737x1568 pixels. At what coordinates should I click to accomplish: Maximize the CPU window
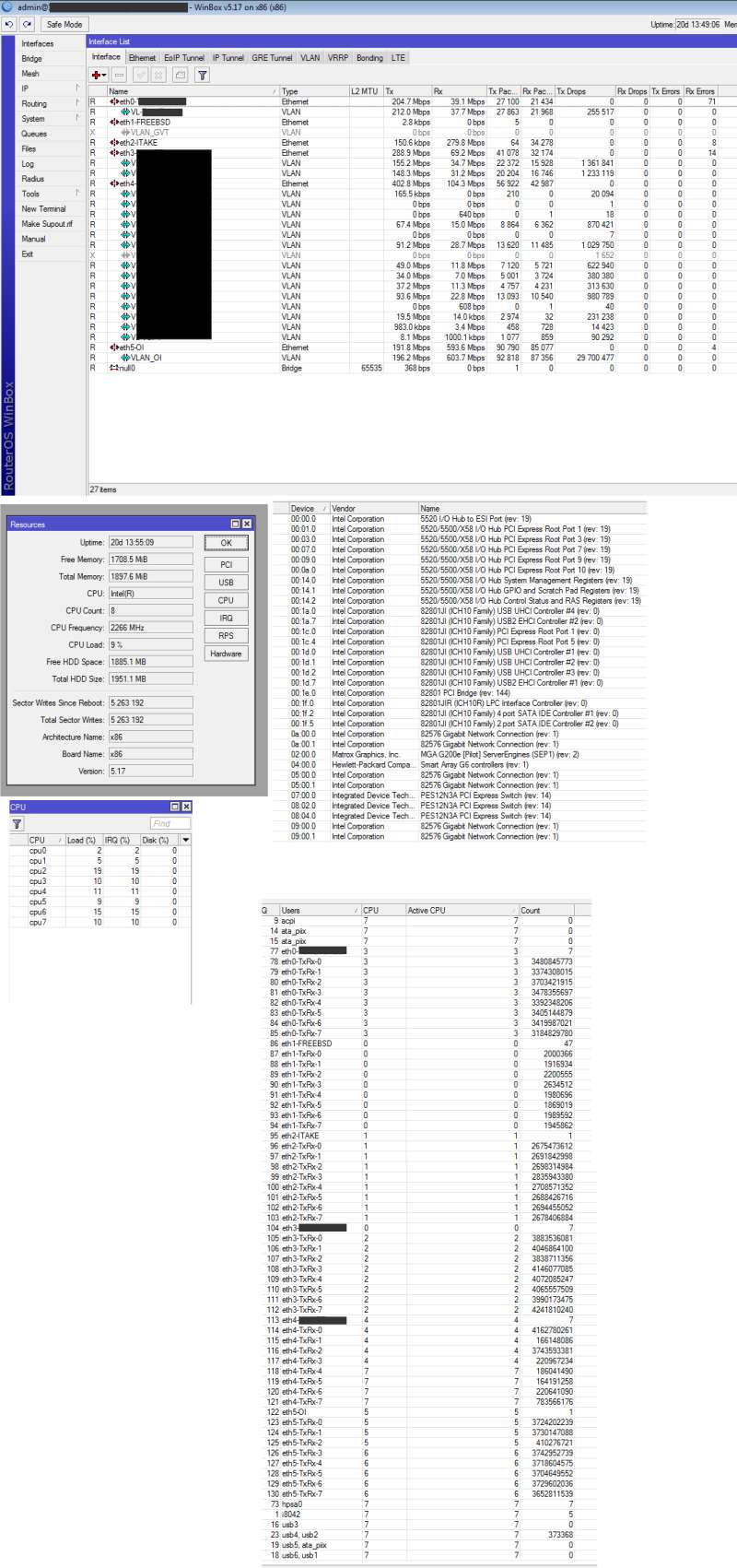click(x=174, y=807)
